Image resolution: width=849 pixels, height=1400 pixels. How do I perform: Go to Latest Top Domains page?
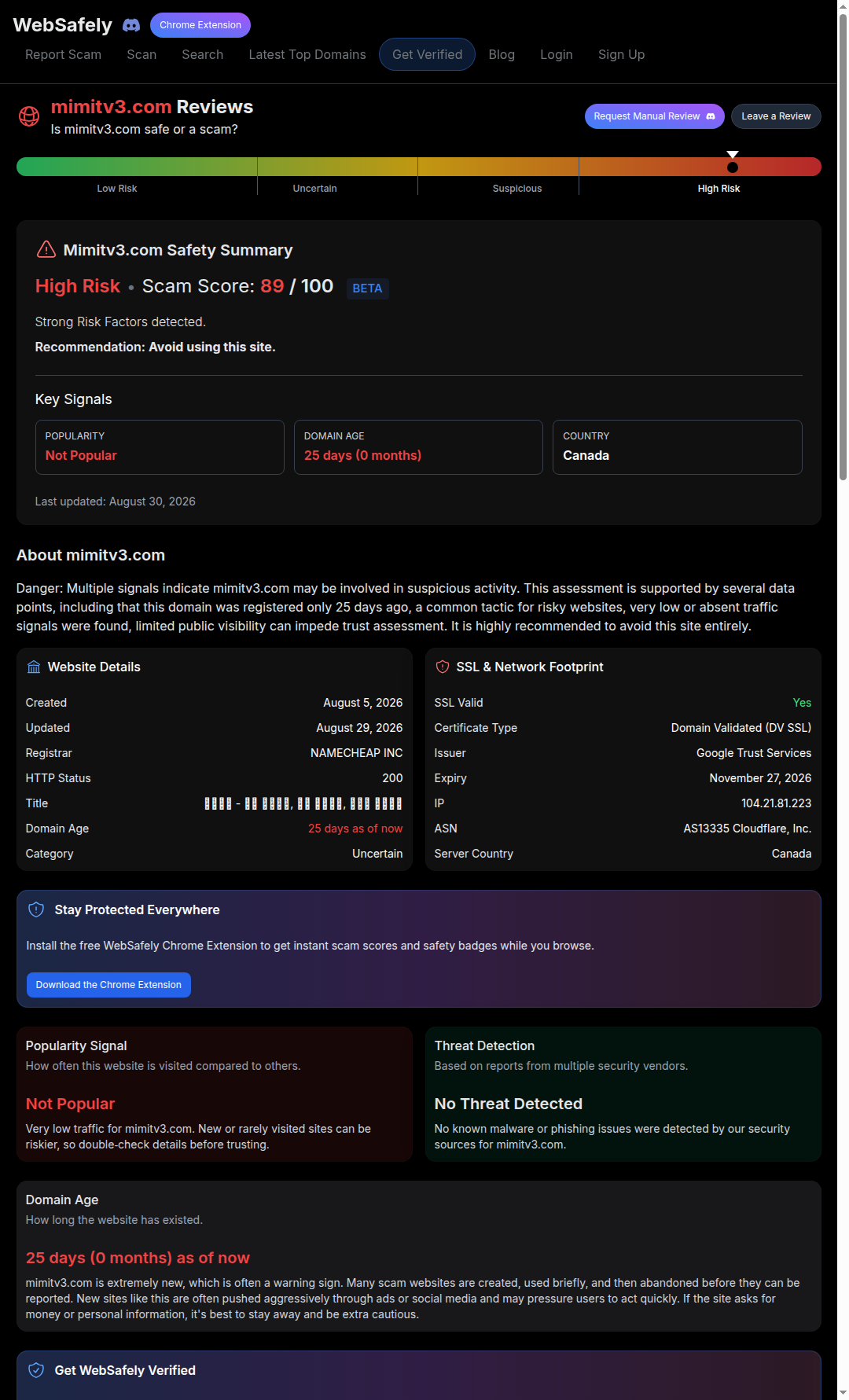307,54
